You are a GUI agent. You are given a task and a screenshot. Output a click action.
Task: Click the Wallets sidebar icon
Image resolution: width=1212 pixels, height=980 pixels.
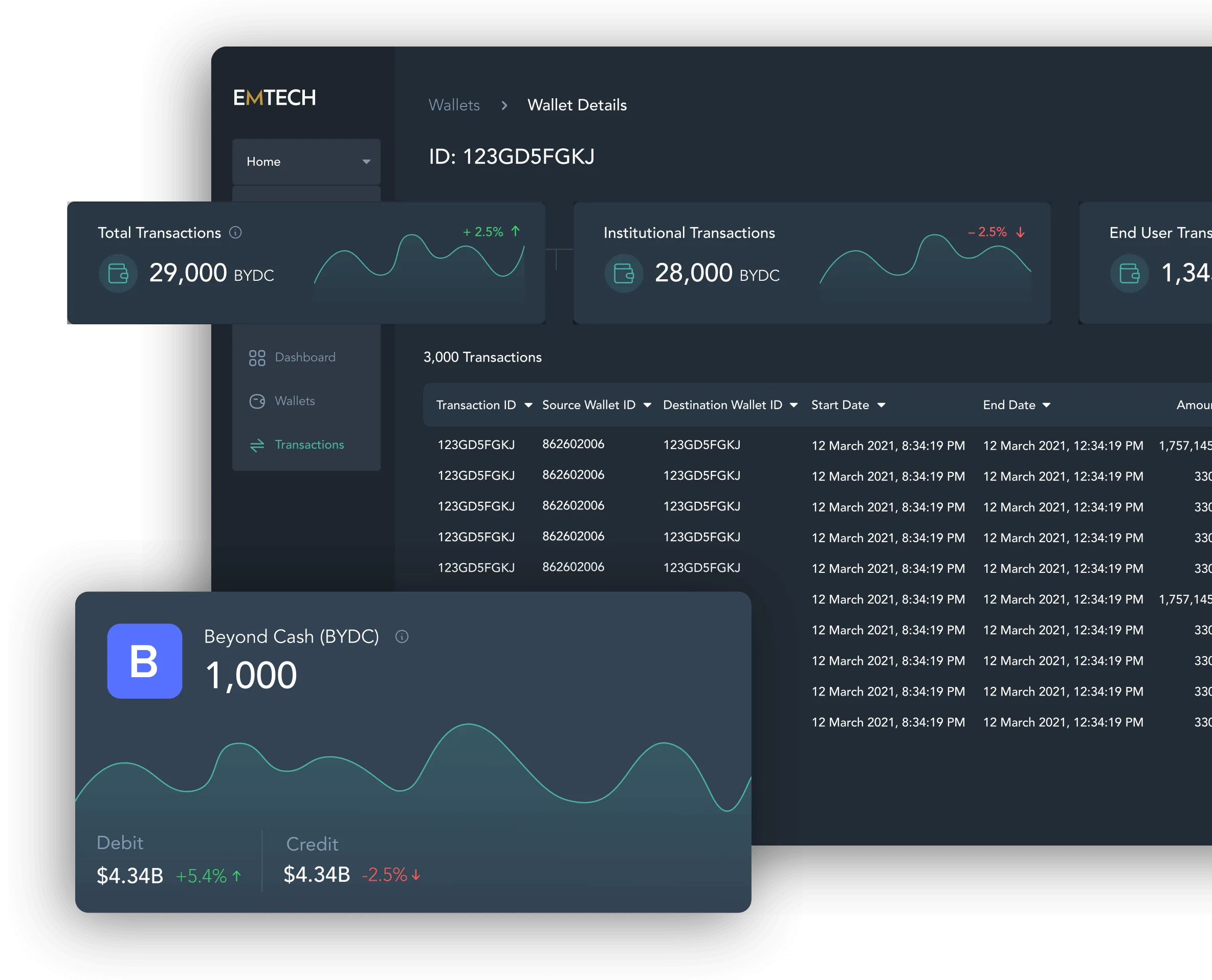click(257, 402)
